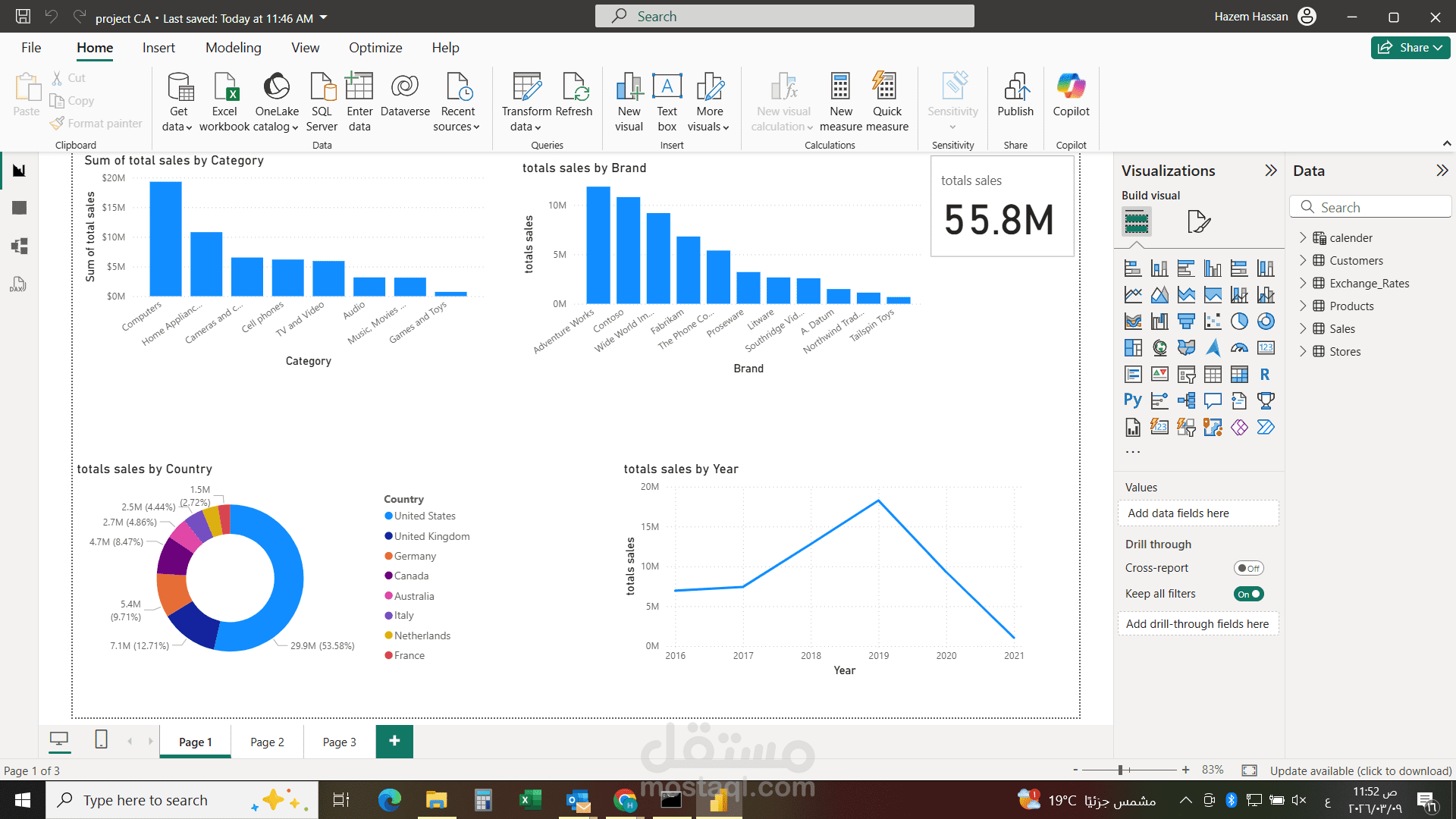Viewport: 1456px width, 819px height.
Task: Open DAX query view in left sidebar
Action: pos(18,284)
